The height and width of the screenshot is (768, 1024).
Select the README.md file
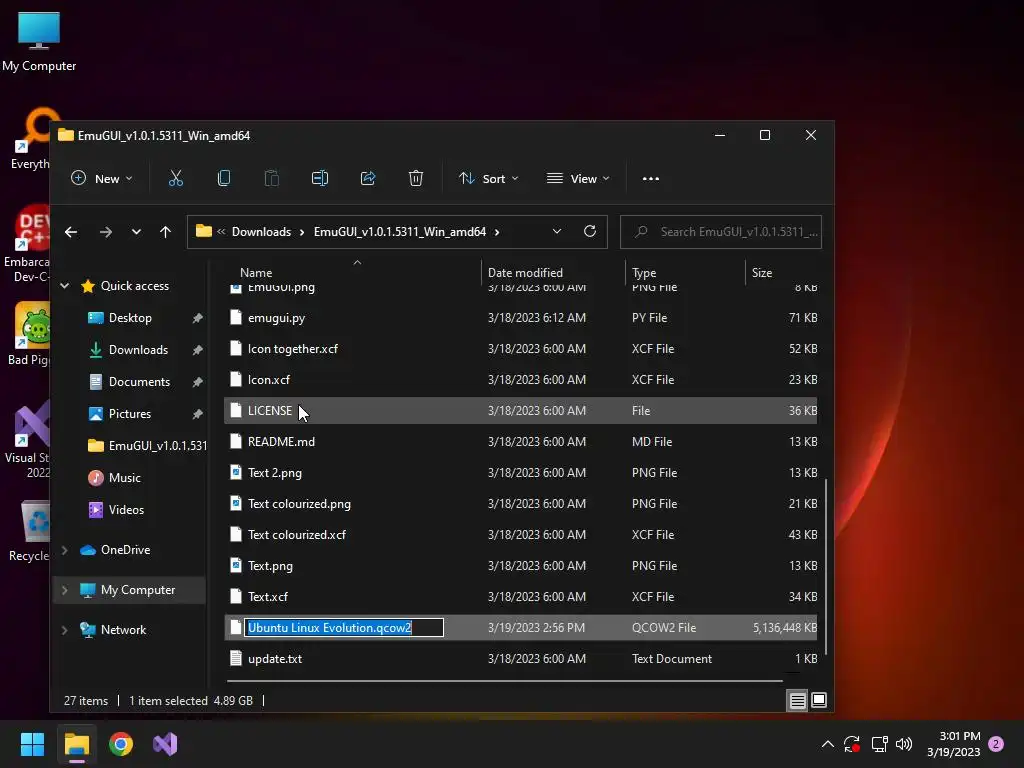tap(520, 442)
